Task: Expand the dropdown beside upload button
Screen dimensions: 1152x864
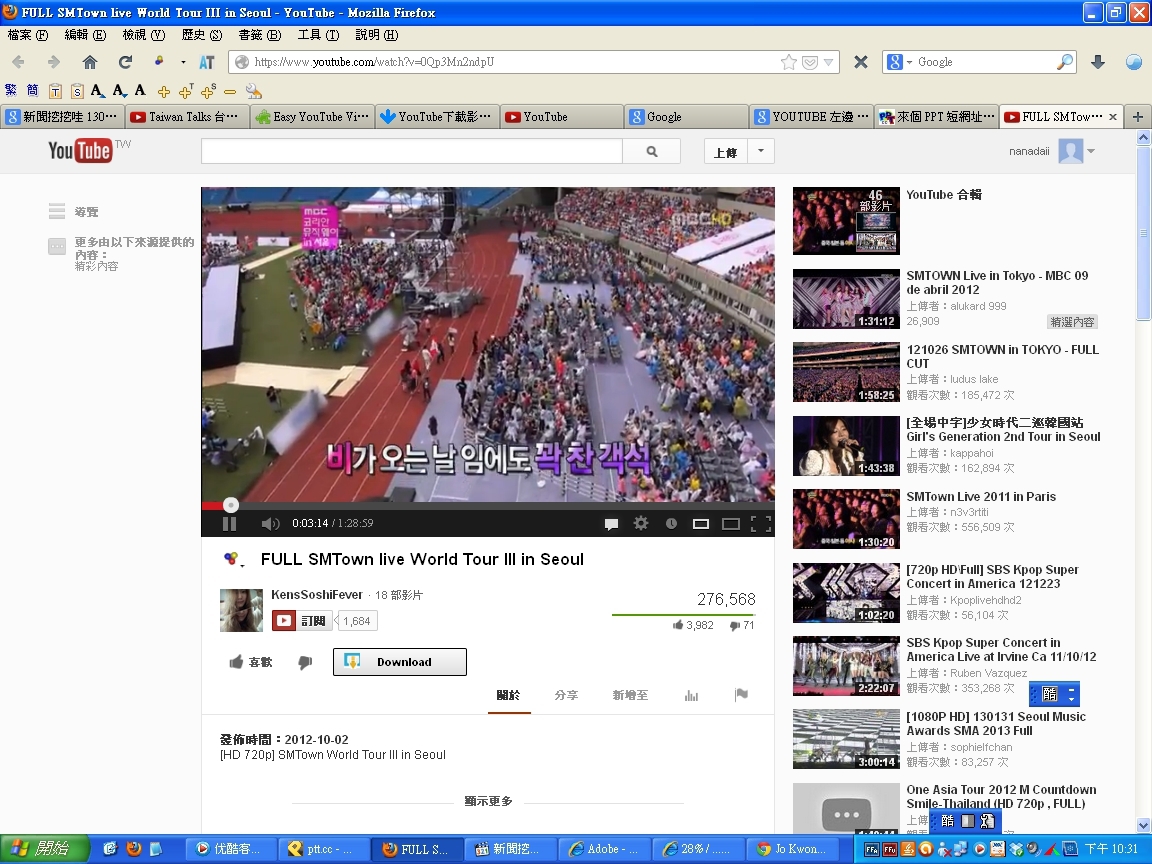Action: point(761,152)
